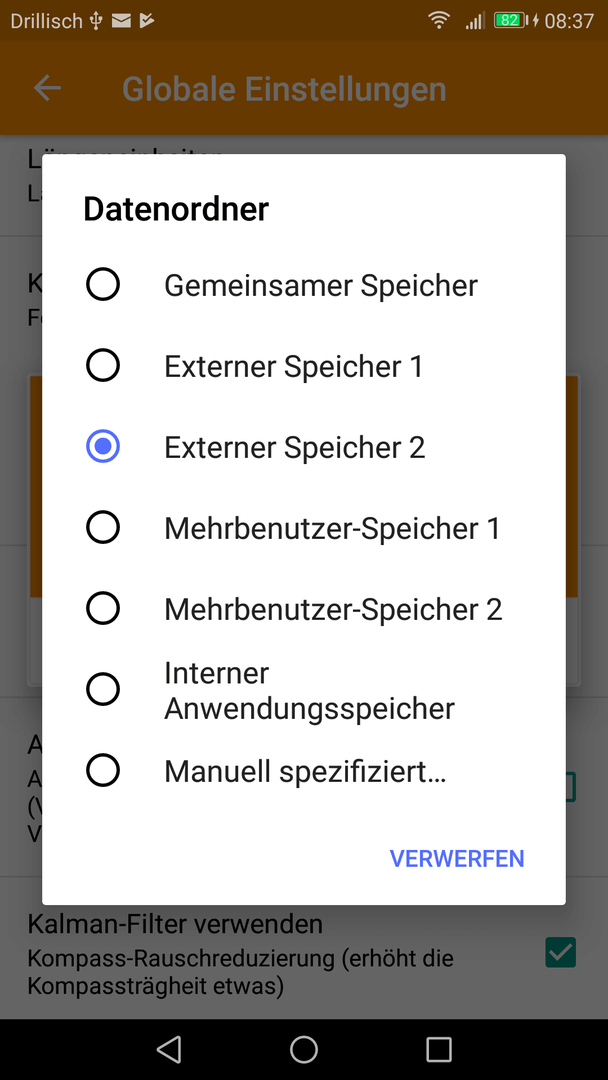The width and height of the screenshot is (608, 1080).
Task: Open recent apps square button
Action: click(x=439, y=1049)
